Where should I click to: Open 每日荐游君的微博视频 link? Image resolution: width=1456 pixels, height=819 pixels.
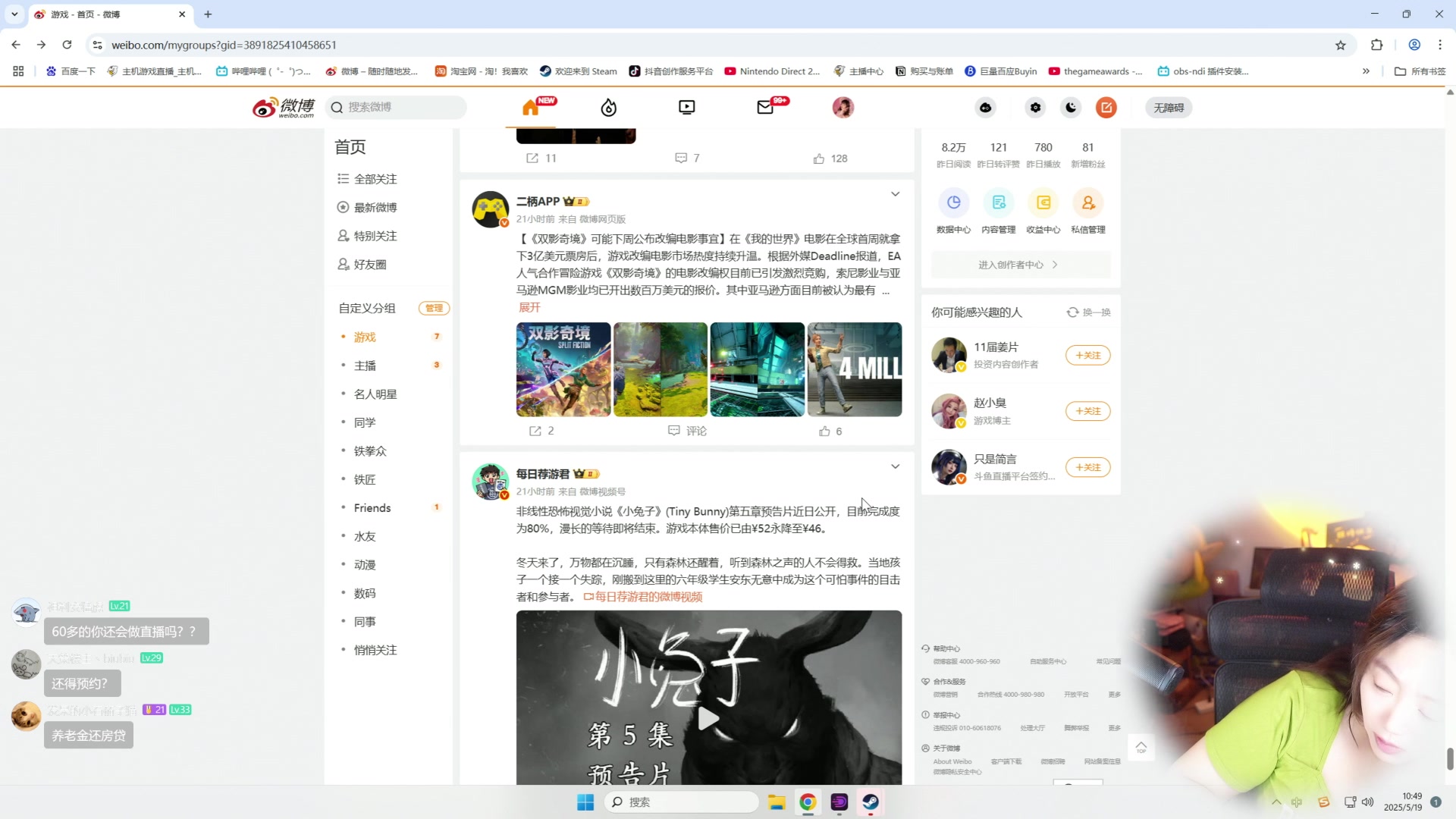(643, 597)
